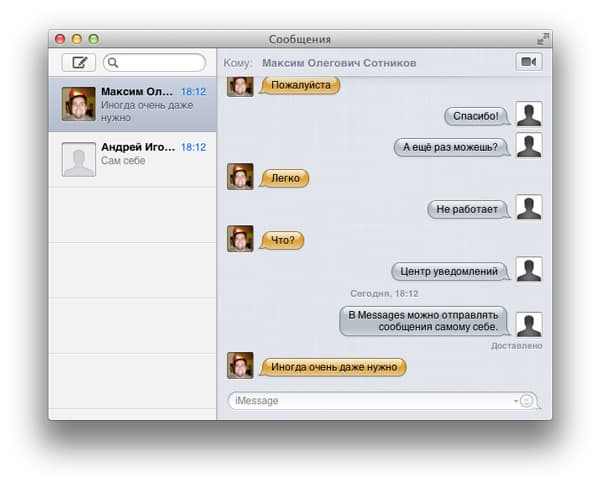Viewport: 600px width, 486px height.
Task: Click the 'Иногда очень даже нужно' bubble
Action: [x=333, y=367]
